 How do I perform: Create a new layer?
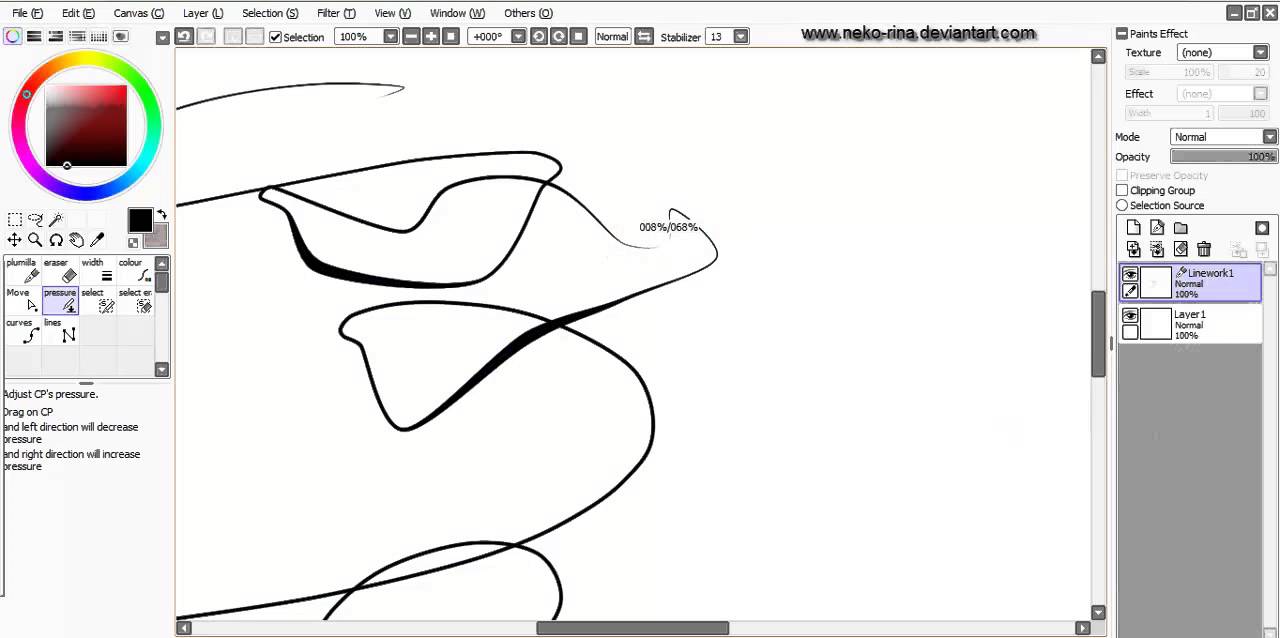(1133, 228)
